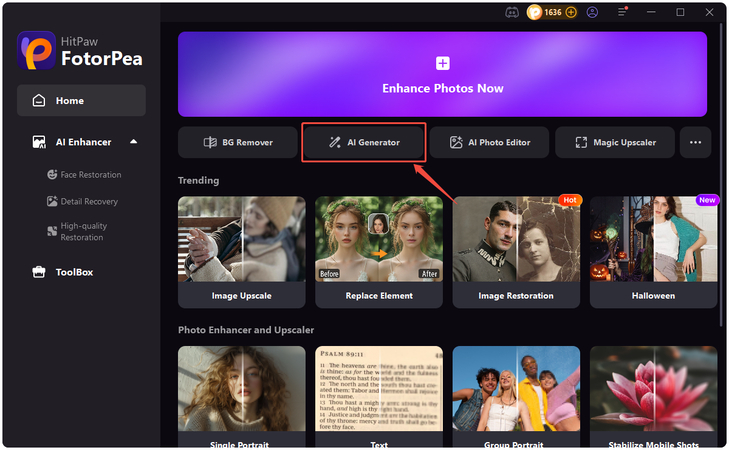This screenshot has height=450, width=729.
Task: Click the Detail Recovery icon
Action: (52, 201)
